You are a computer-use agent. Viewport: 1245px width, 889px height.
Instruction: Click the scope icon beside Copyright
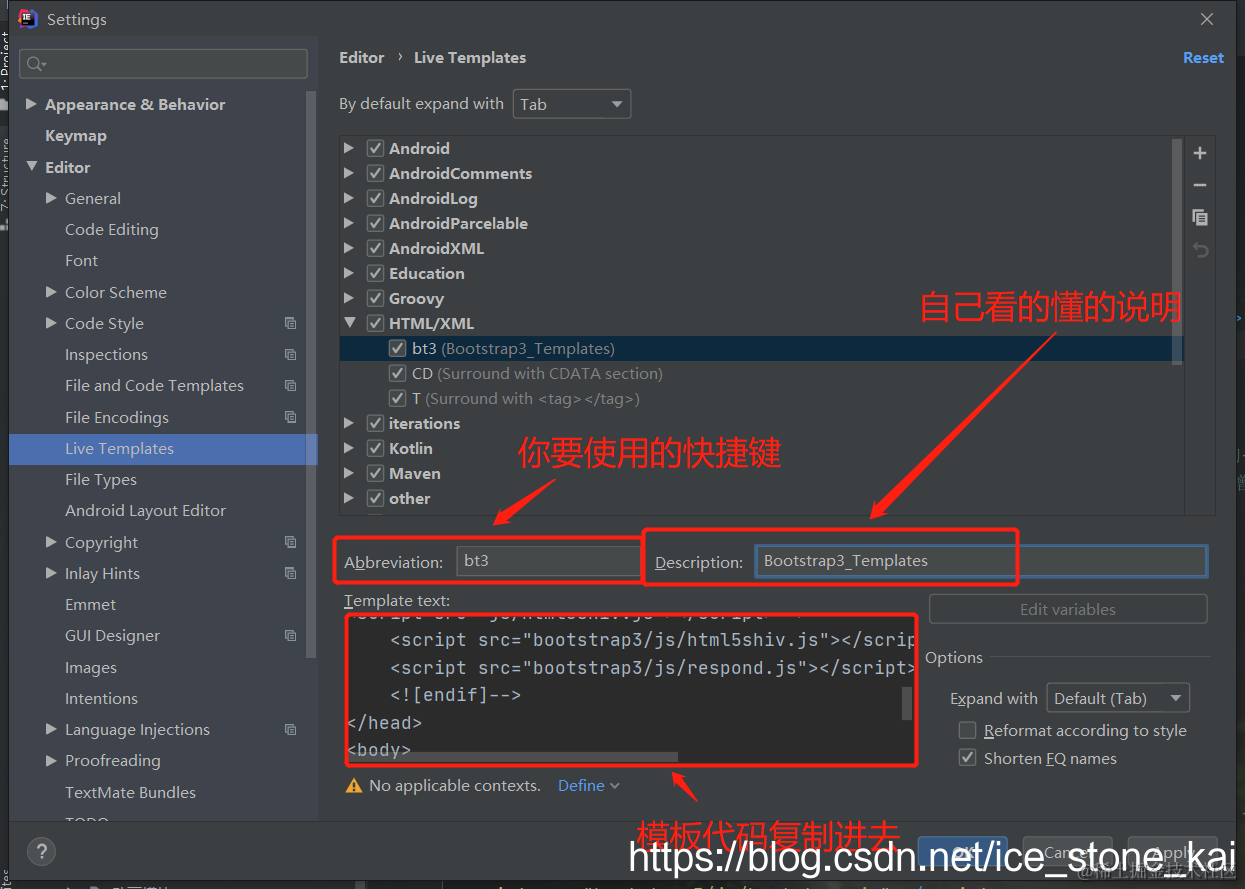[x=290, y=542]
